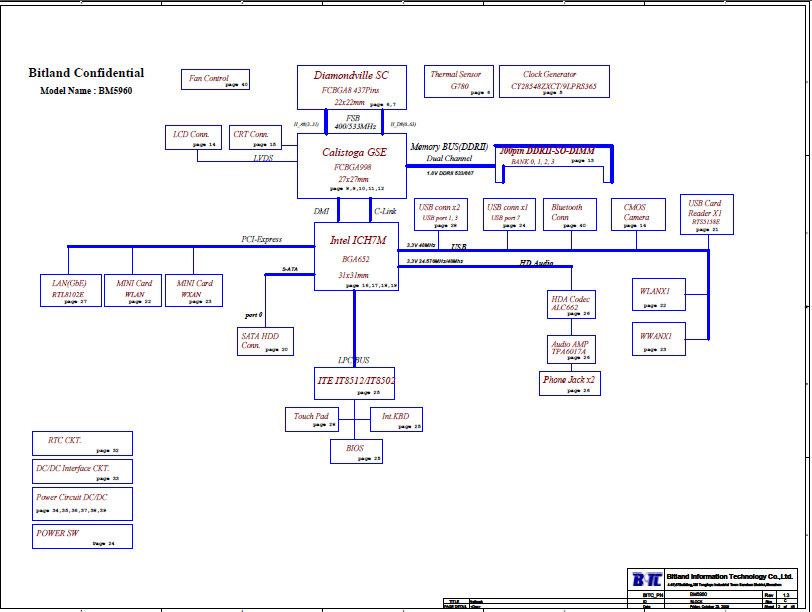Click the Phone Jack x2 block
Viewport: 812px width, 612px height.
[x=570, y=384]
